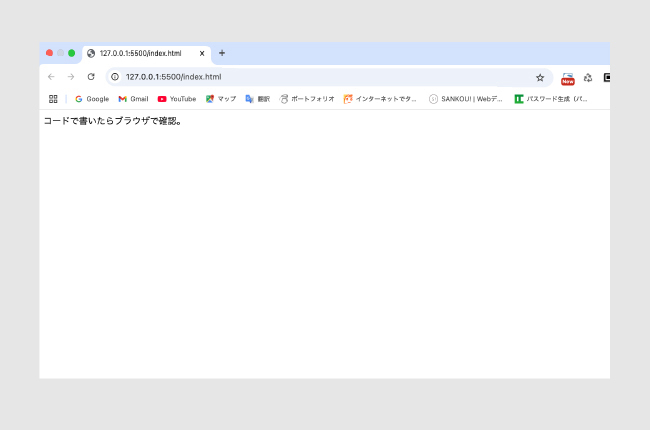Open the マップ bookmark
650x430 pixels.
(x=221, y=99)
